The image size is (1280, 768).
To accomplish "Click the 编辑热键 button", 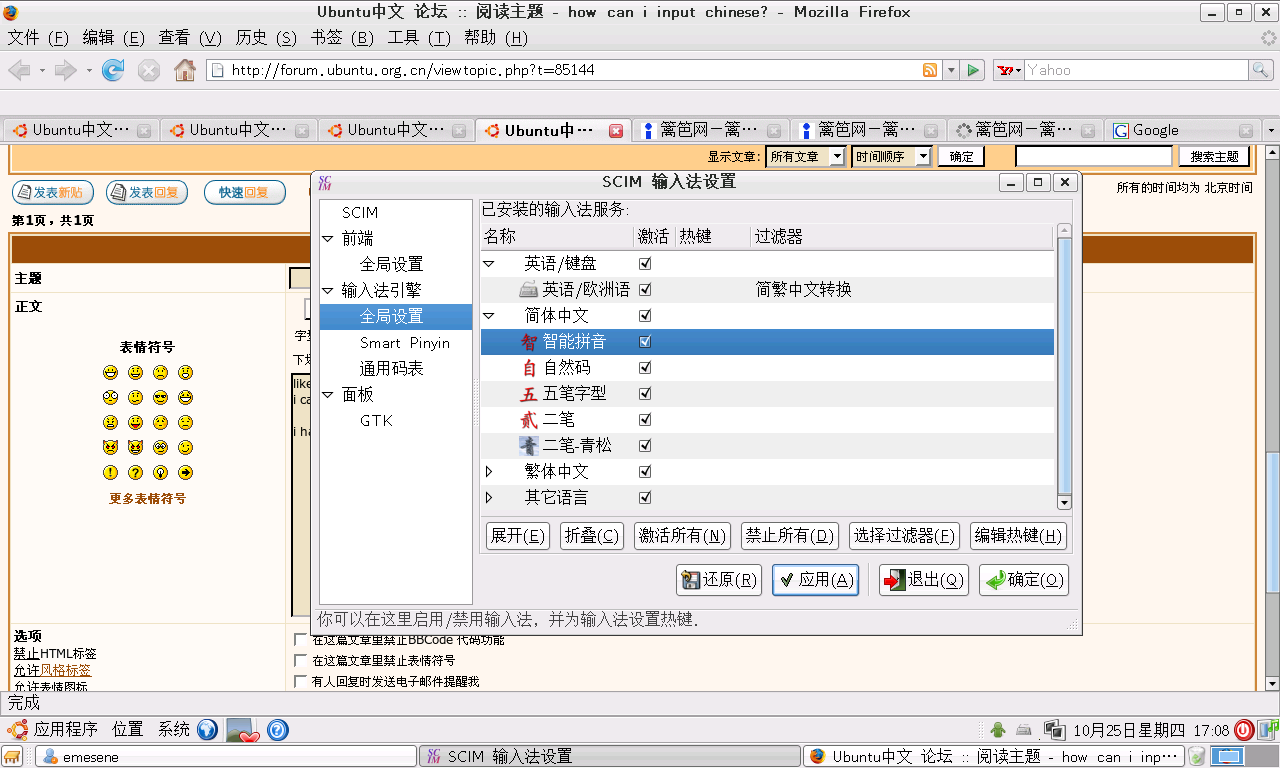I will click(x=1019, y=536).
